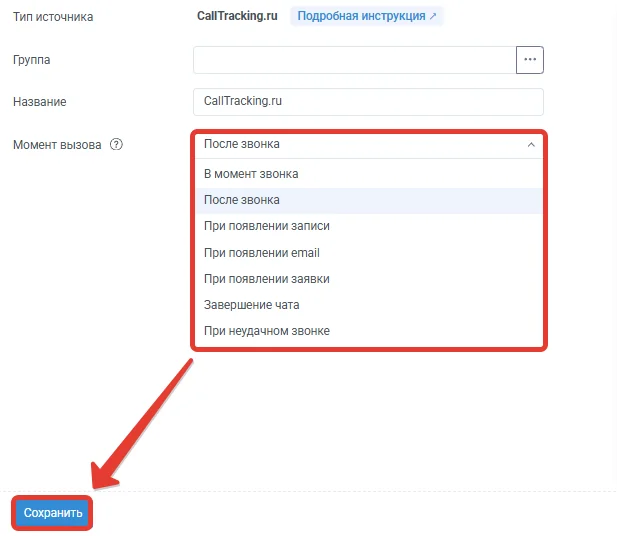The height and width of the screenshot is (536, 617).
Task: Focus the empty Группа input field
Action: tap(355, 60)
